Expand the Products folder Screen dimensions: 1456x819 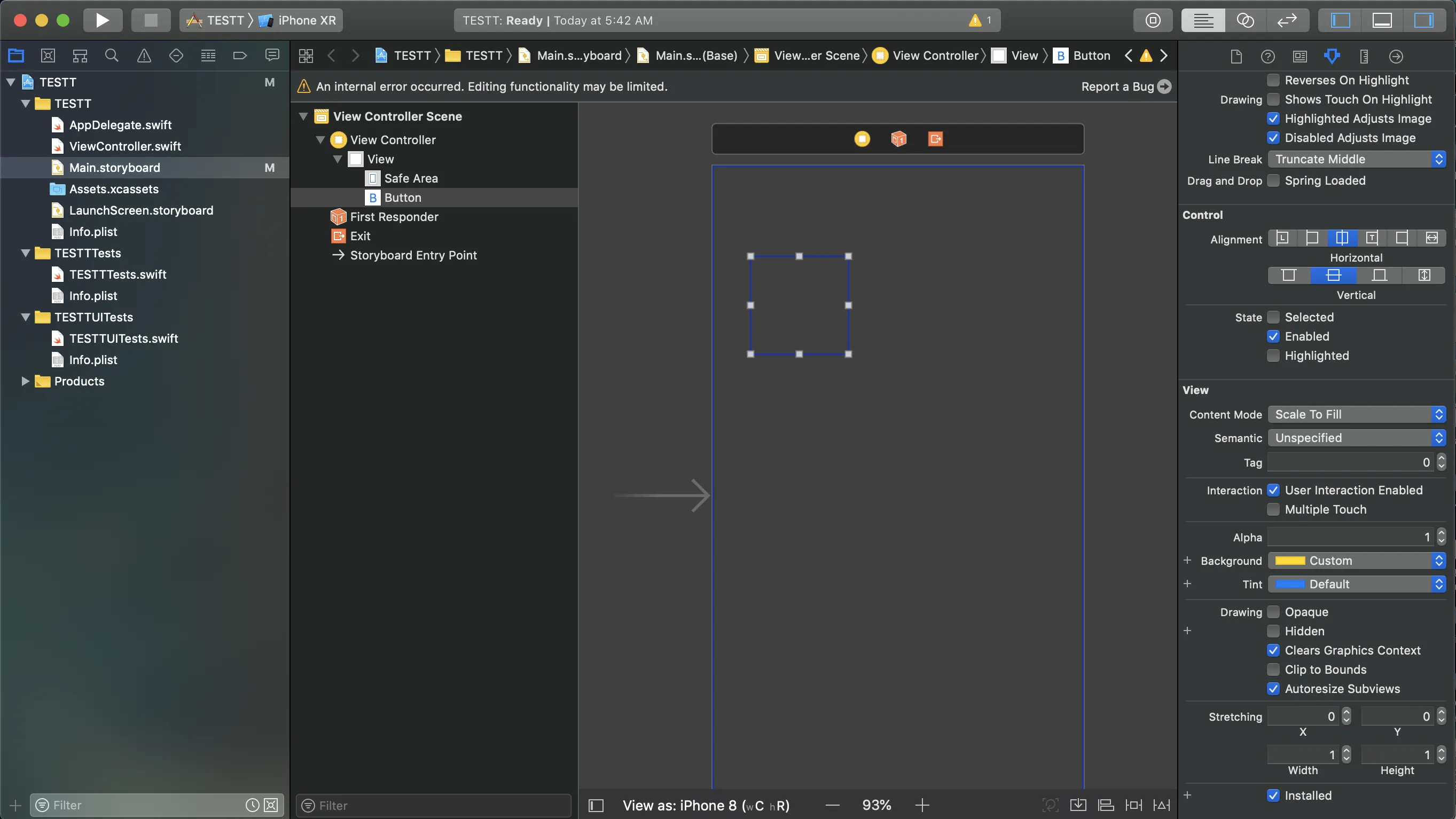(x=25, y=381)
